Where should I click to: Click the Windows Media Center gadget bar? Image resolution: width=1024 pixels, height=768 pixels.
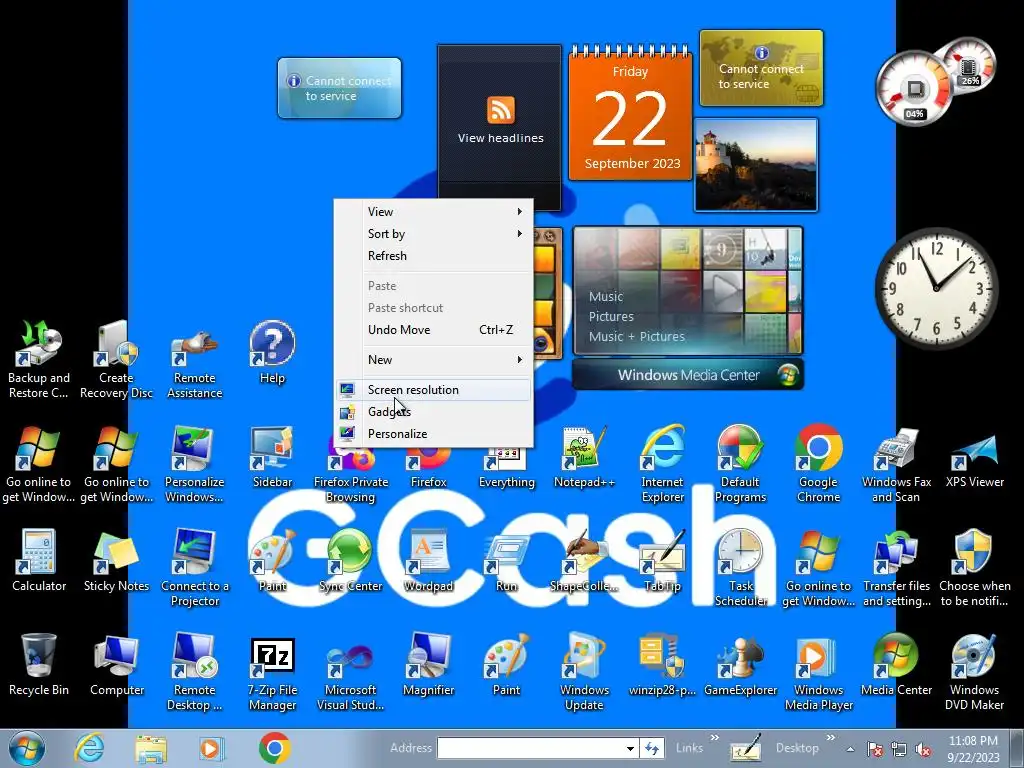688,375
